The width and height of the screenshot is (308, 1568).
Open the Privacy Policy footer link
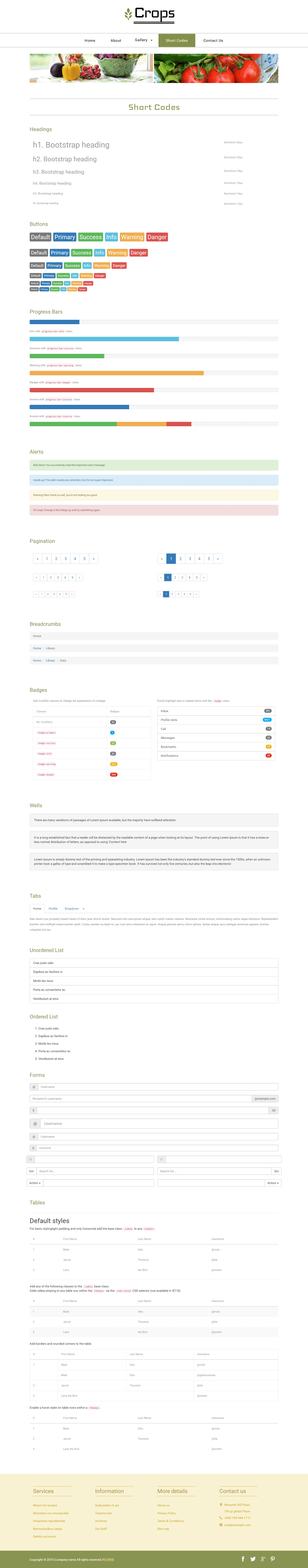point(166,1513)
